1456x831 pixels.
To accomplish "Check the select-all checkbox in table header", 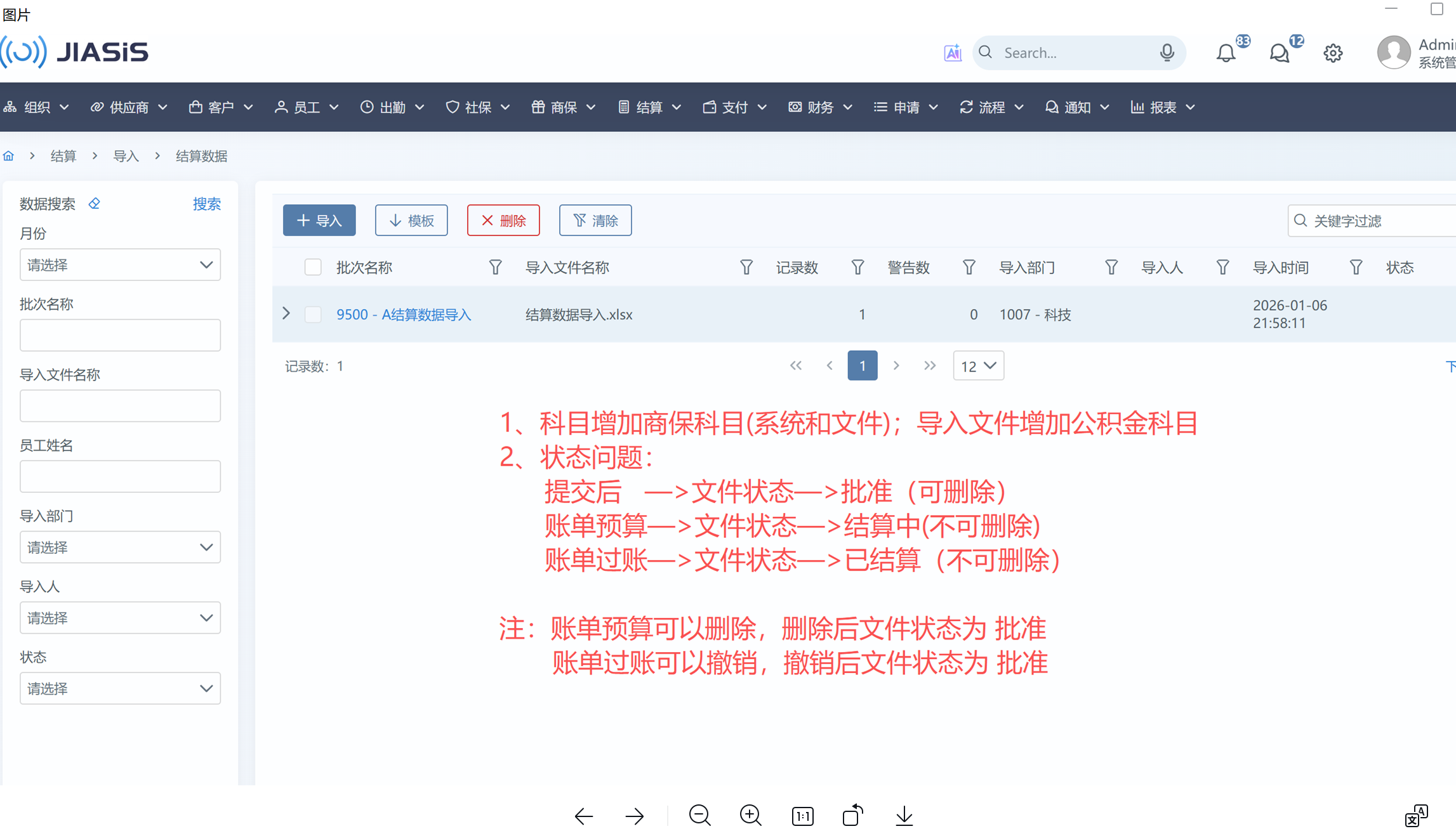I will pos(313,267).
